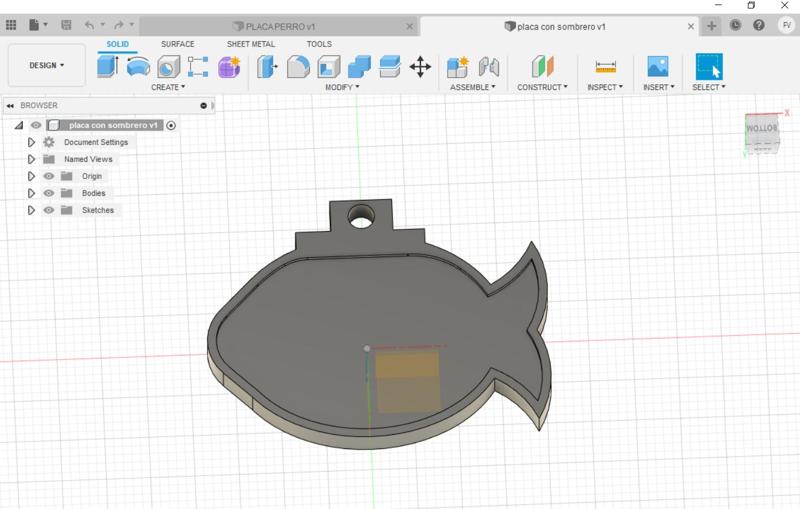
Task: Select the Insert image icon
Action: click(658, 67)
